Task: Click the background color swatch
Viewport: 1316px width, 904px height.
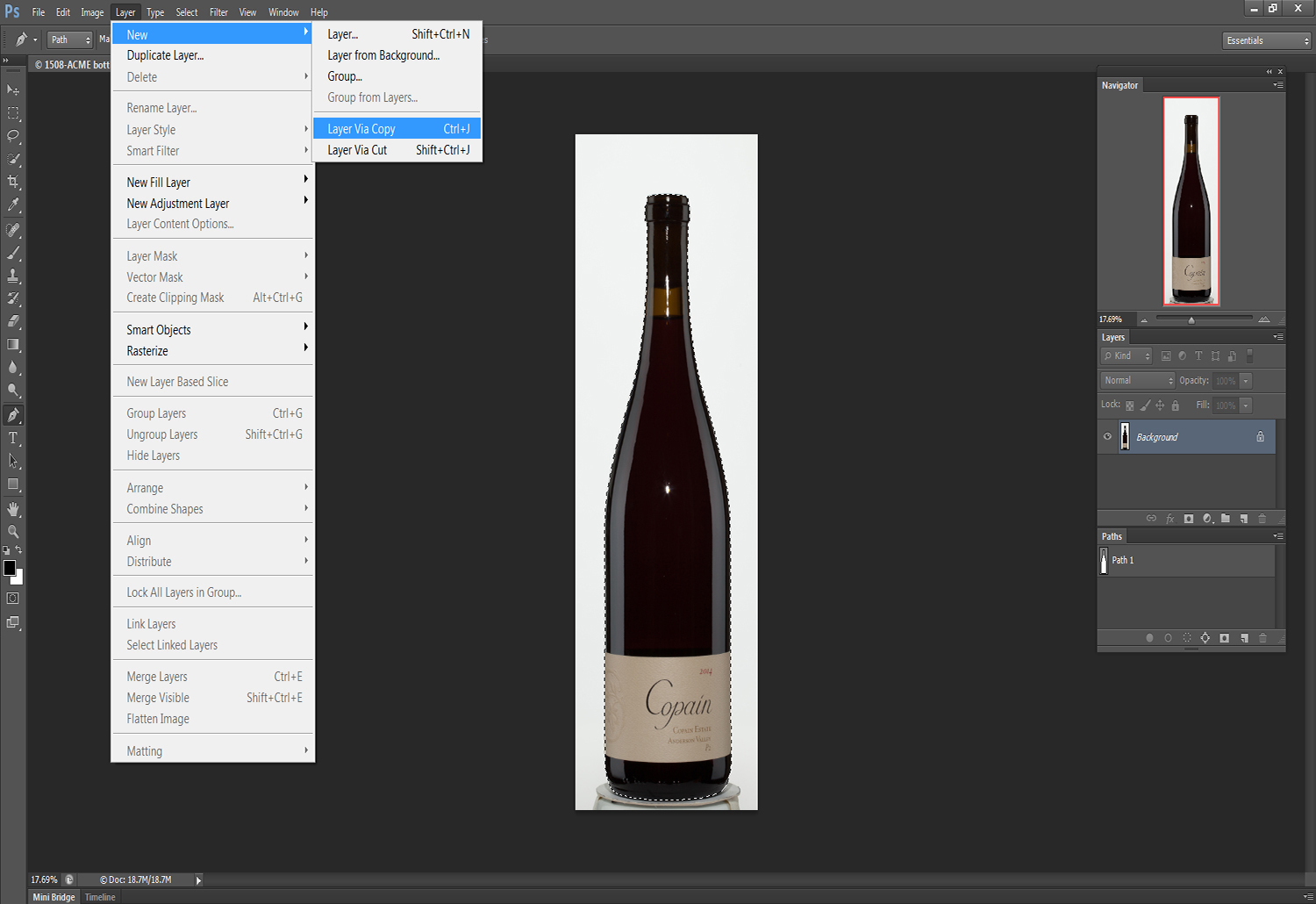Action: tap(18, 578)
